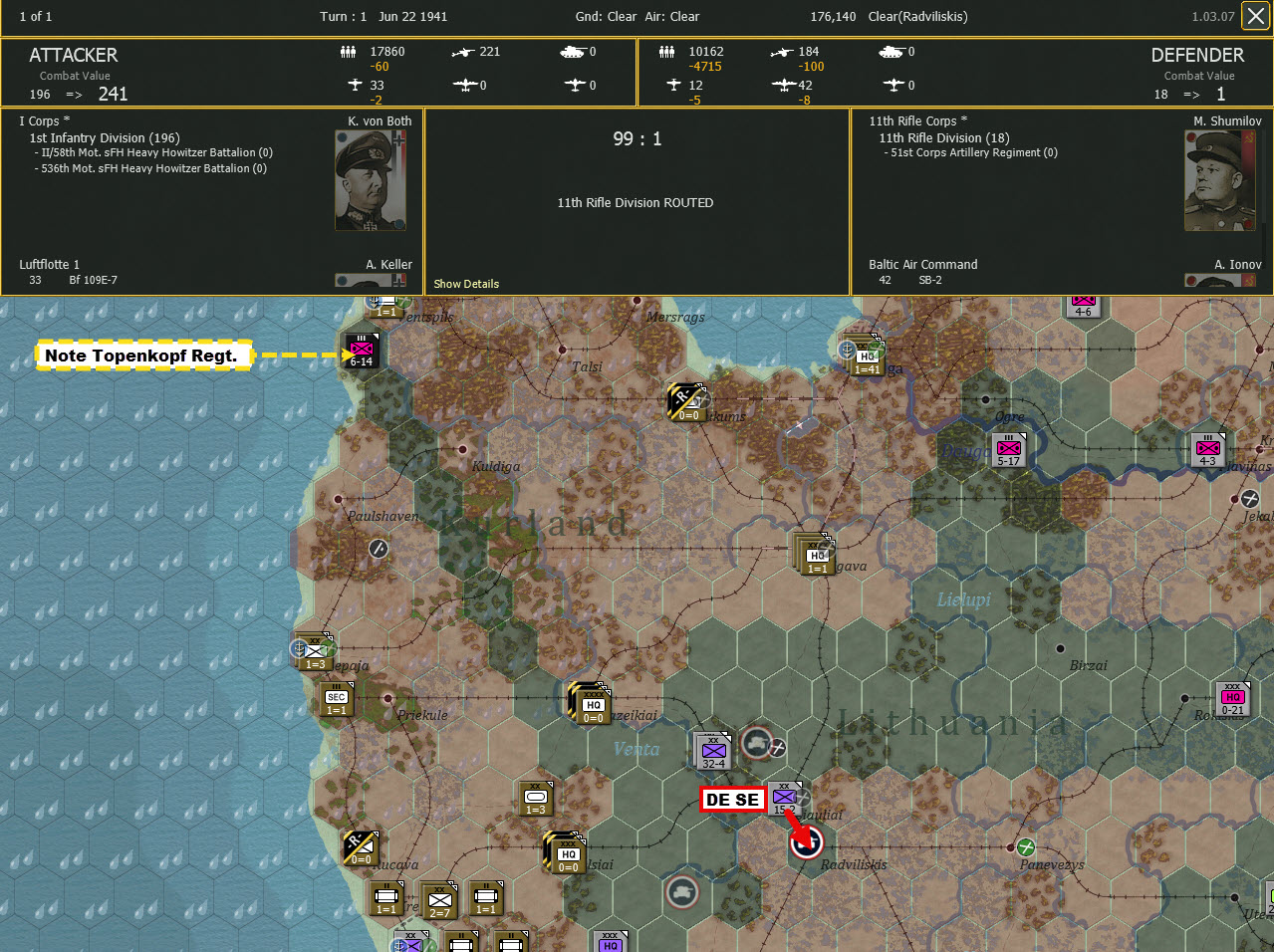Click II/58th Mot. sFH Heavy Howitzer Battalion
Screen dimensions: 1274x952
click(x=153, y=153)
